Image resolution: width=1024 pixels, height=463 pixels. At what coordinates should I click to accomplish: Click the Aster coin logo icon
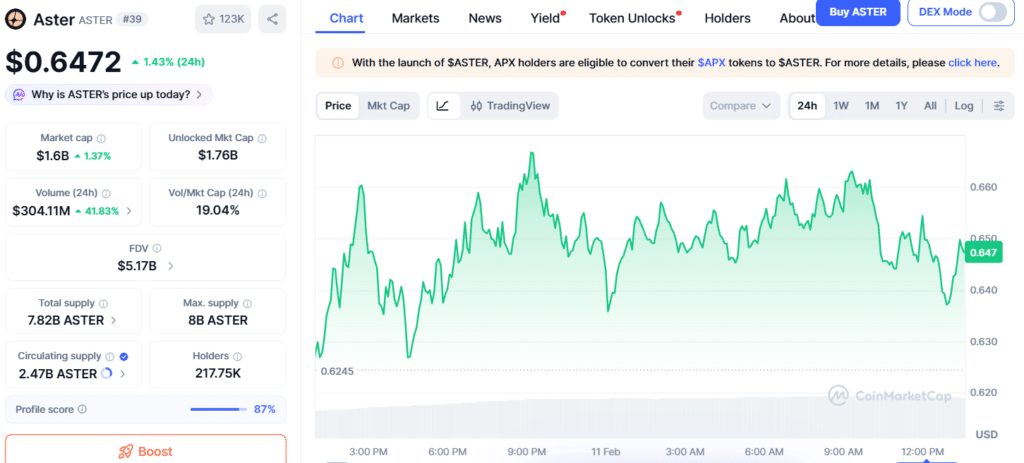pyautogui.click(x=16, y=20)
